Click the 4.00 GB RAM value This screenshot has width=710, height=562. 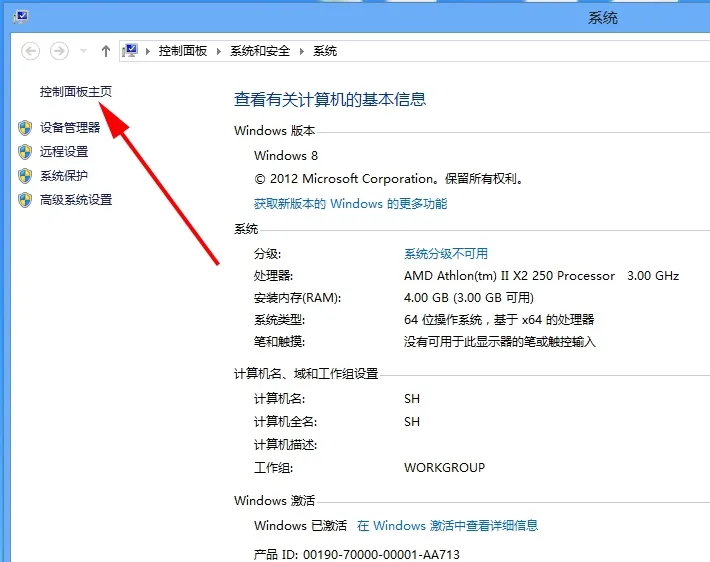(469, 298)
